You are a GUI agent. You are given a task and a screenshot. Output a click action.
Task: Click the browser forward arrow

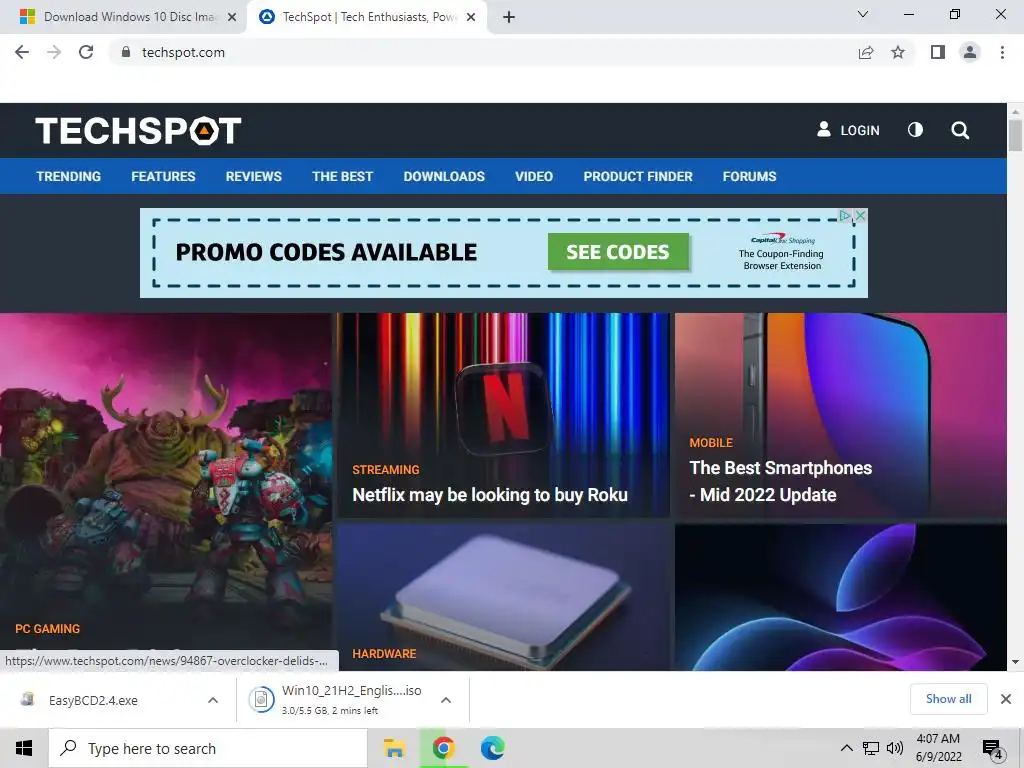point(54,52)
